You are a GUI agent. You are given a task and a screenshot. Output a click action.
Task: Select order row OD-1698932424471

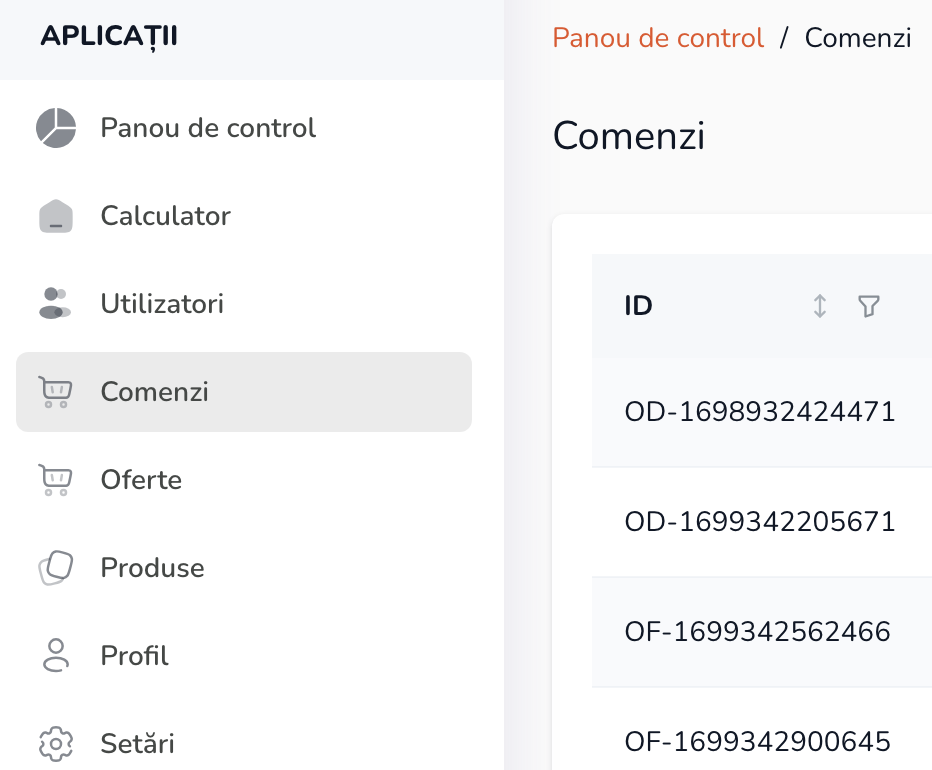tap(759, 412)
